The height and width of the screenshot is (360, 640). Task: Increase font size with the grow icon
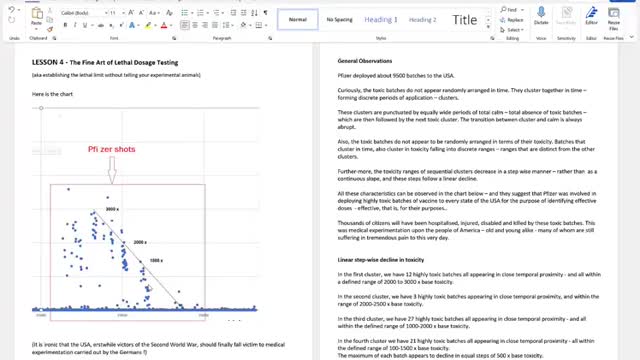click(x=131, y=13)
